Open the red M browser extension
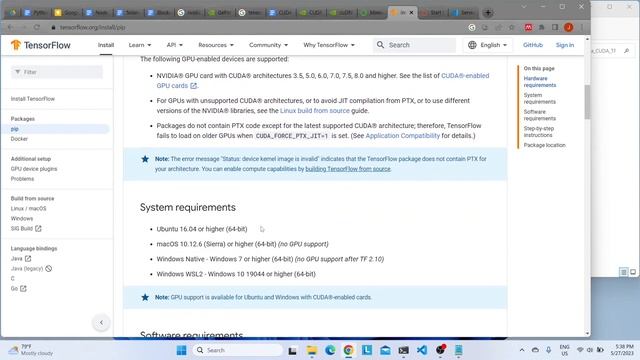The image size is (640, 360). click(528, 27)
